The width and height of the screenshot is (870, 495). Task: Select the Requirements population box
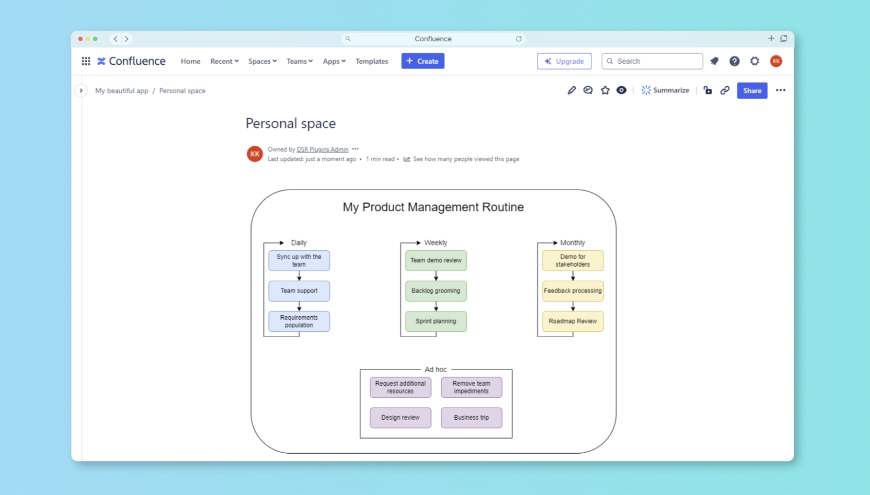point(299,321)
